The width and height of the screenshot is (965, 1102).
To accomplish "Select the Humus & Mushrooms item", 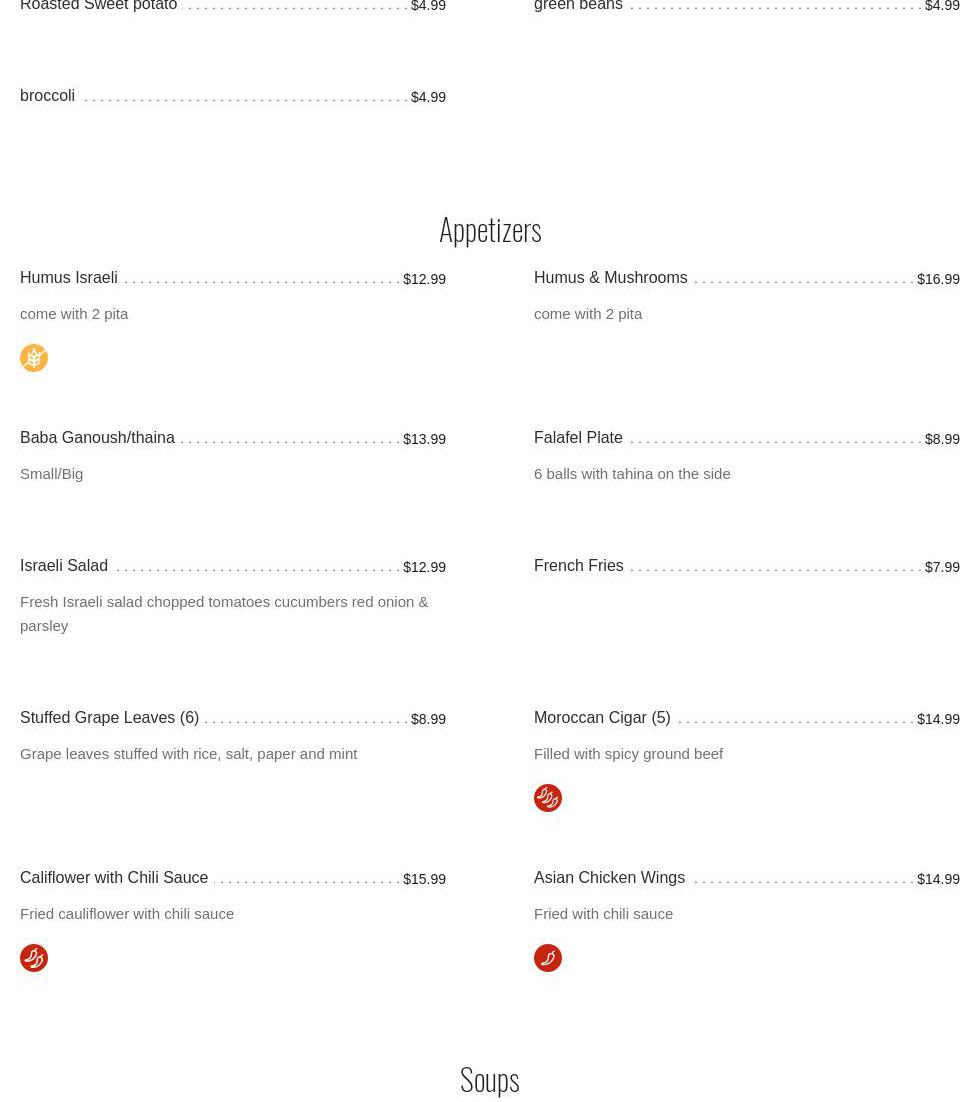I will click(610, 278).
